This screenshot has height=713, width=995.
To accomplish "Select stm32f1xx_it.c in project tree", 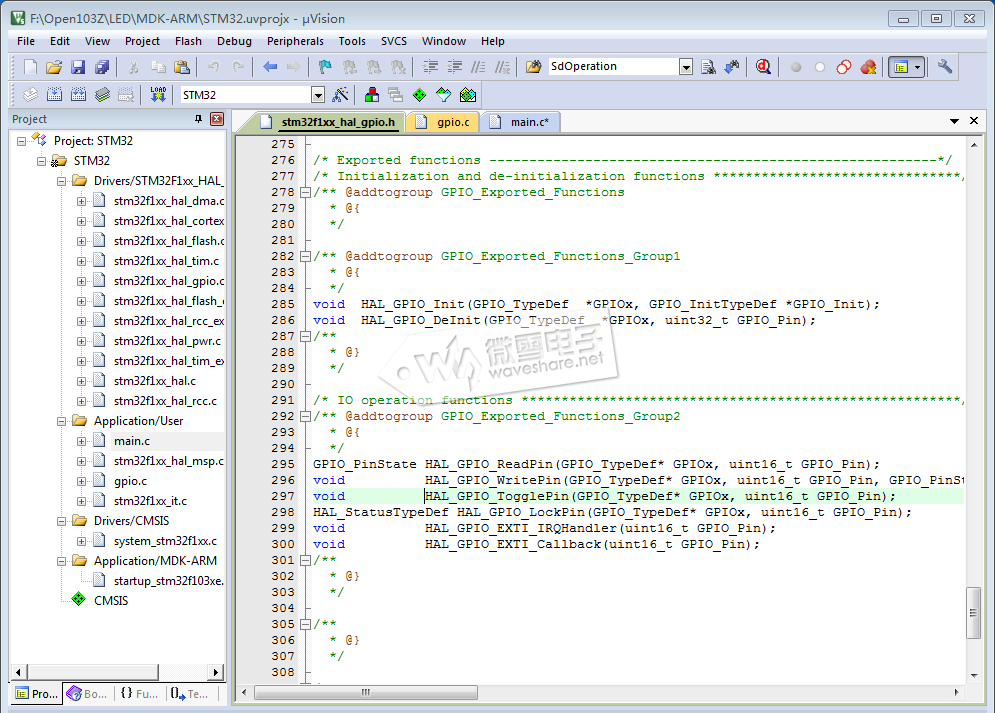I will pyautogui.click(x=150, y=501).
